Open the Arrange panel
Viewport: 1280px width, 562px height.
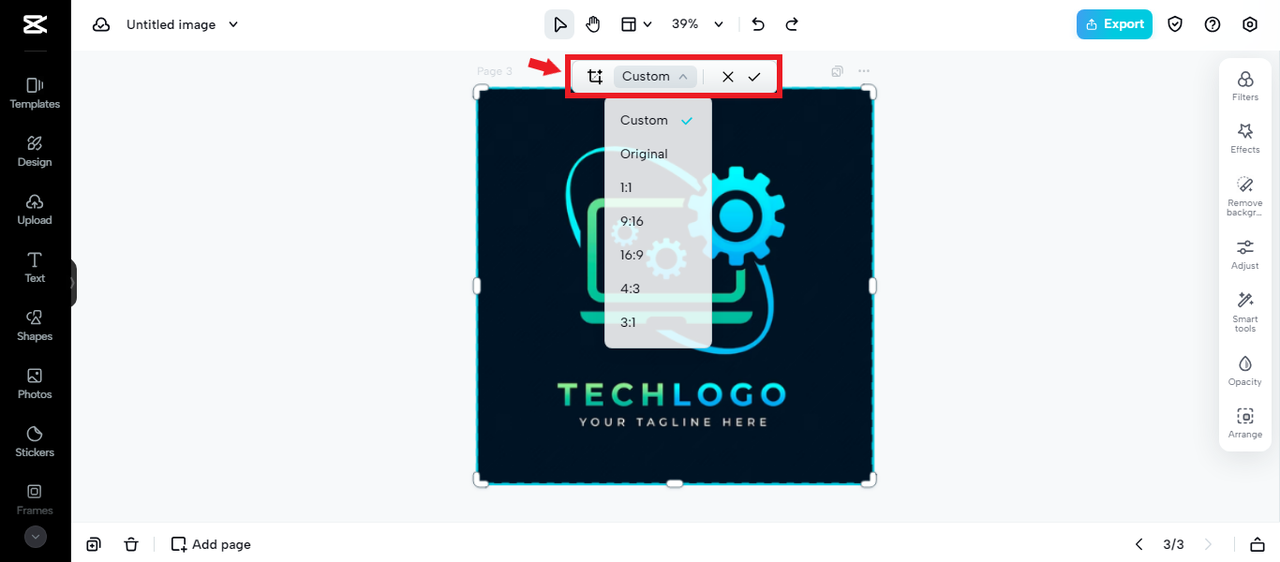(x=1245, y=424)
